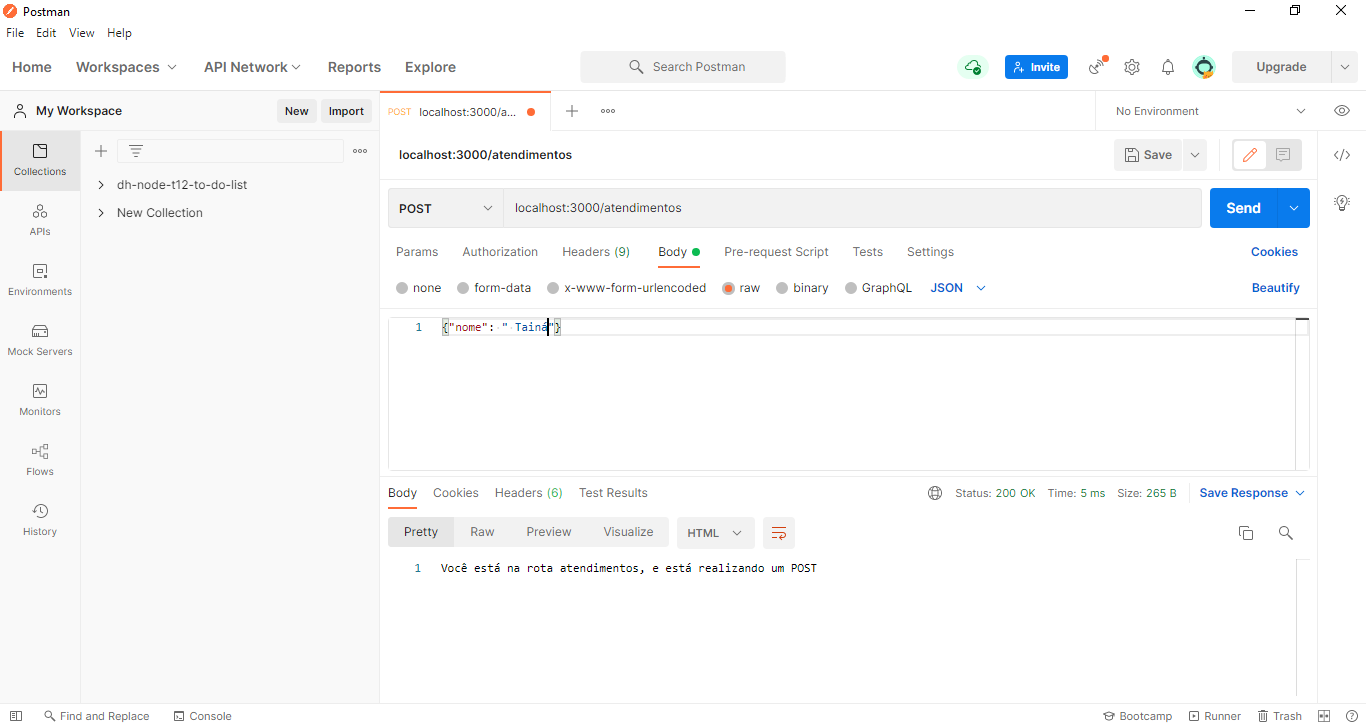
Task: Create new collection with plus icon
Action: coord(100,151)
